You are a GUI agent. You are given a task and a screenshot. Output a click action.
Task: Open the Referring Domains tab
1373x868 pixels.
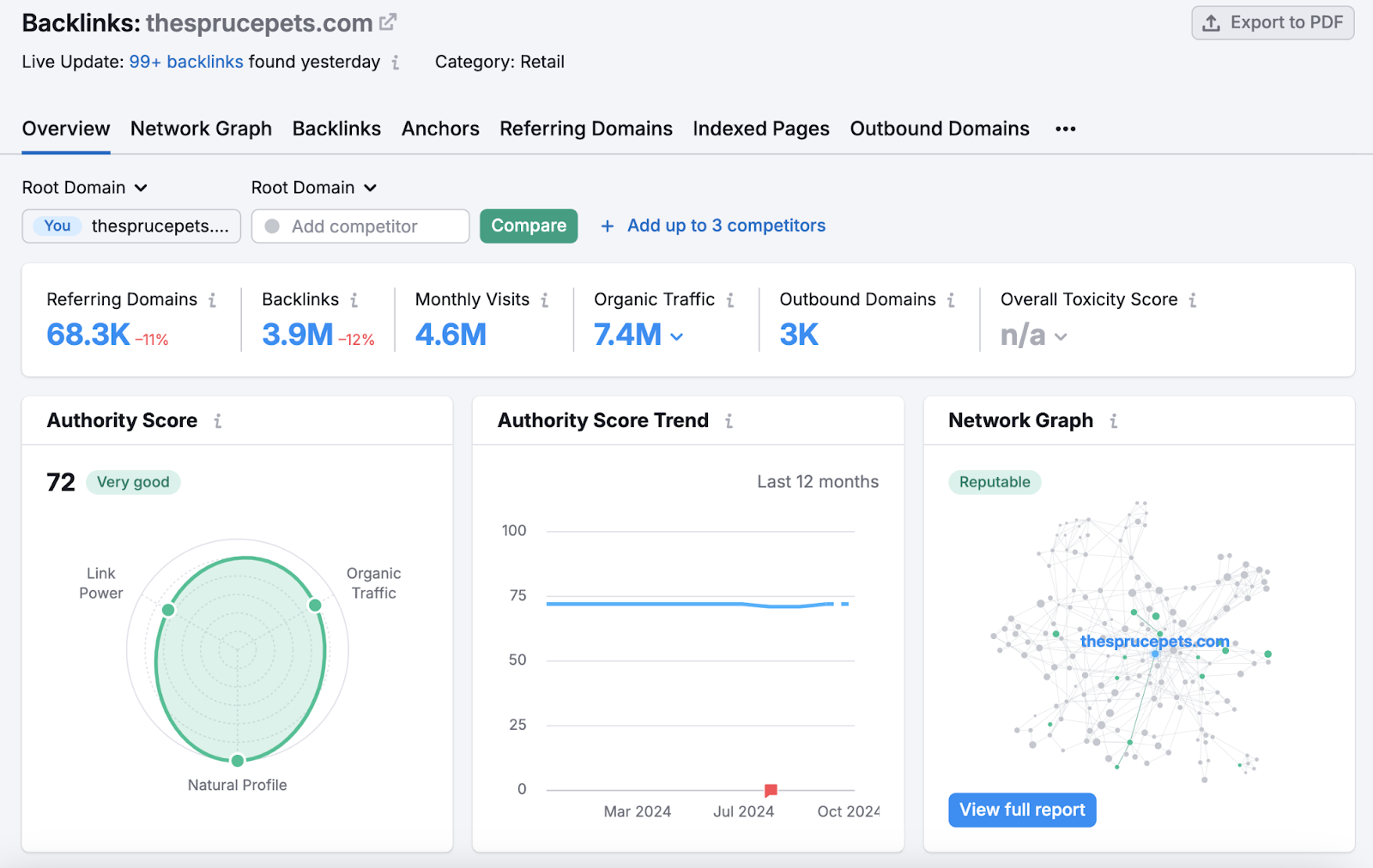pos(586,129)
